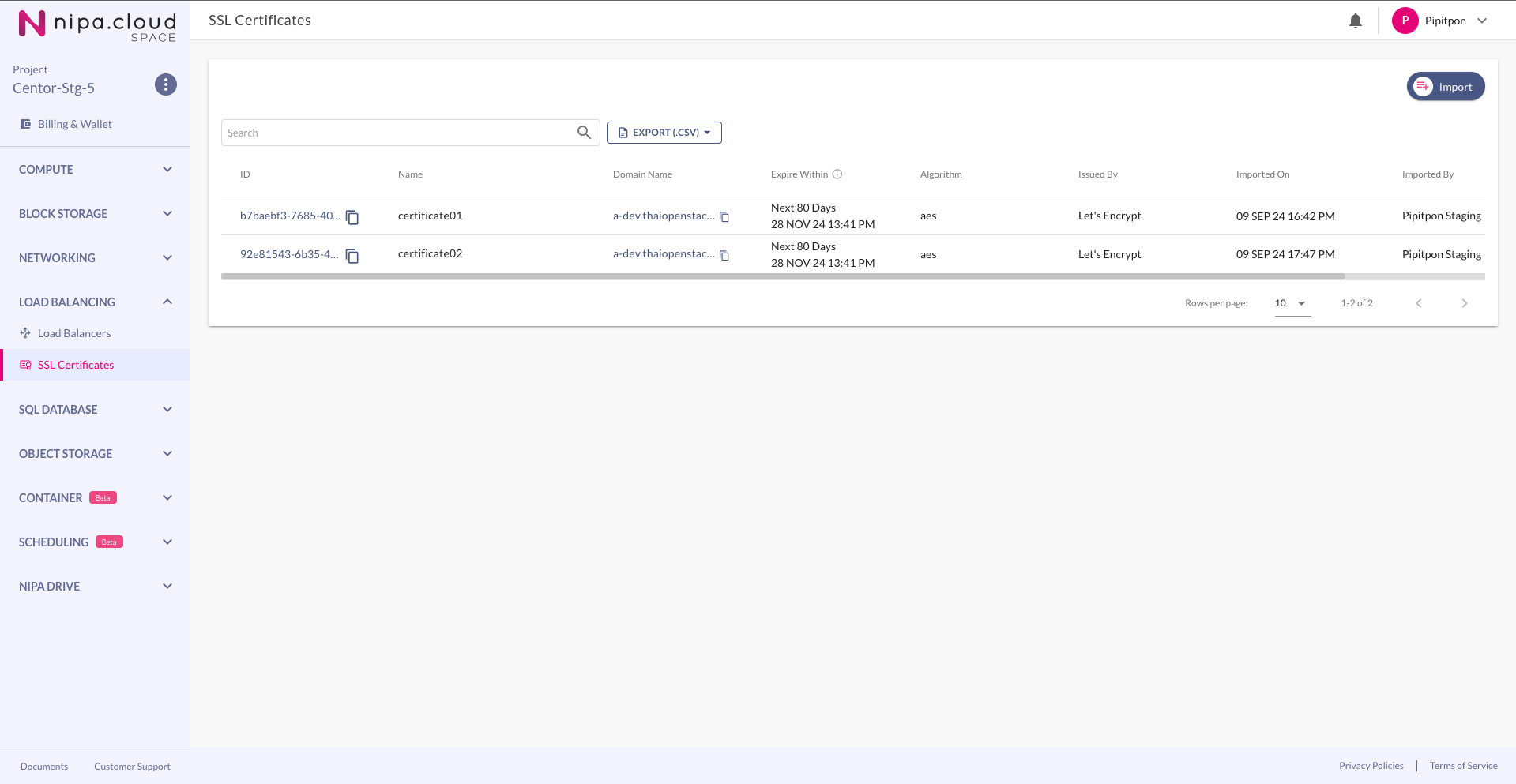Copy domain name of certificate02
The image size is (1516, 784).
[724, 256]
